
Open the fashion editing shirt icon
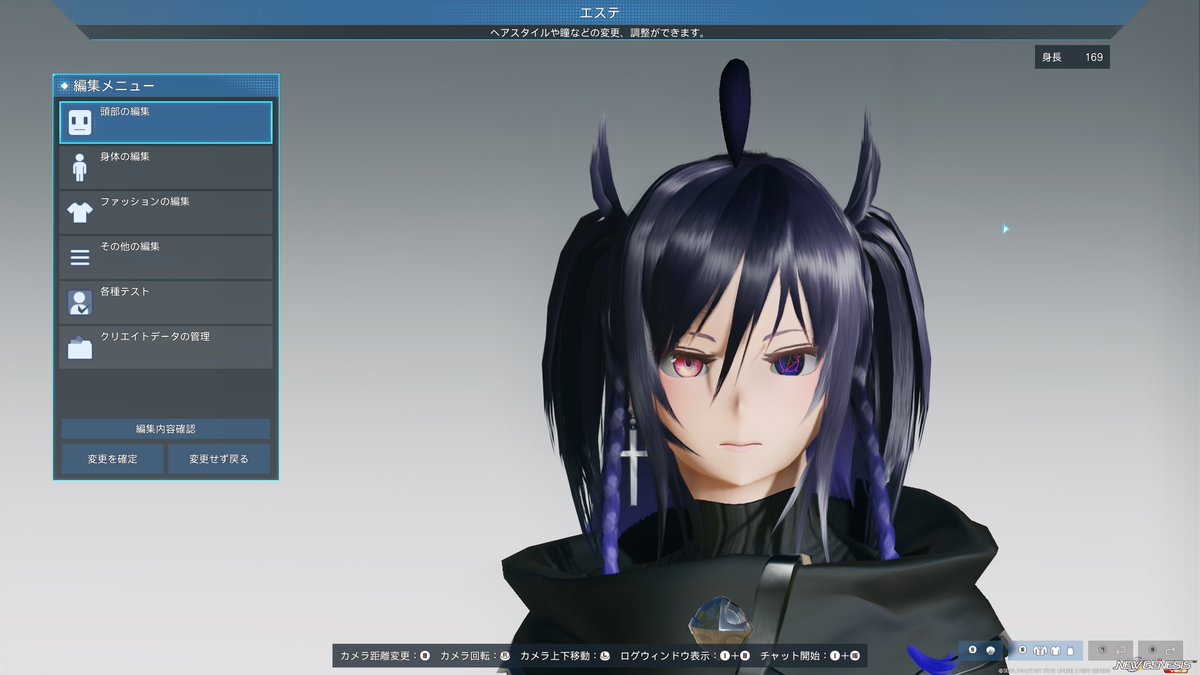[x=80, y=212]
